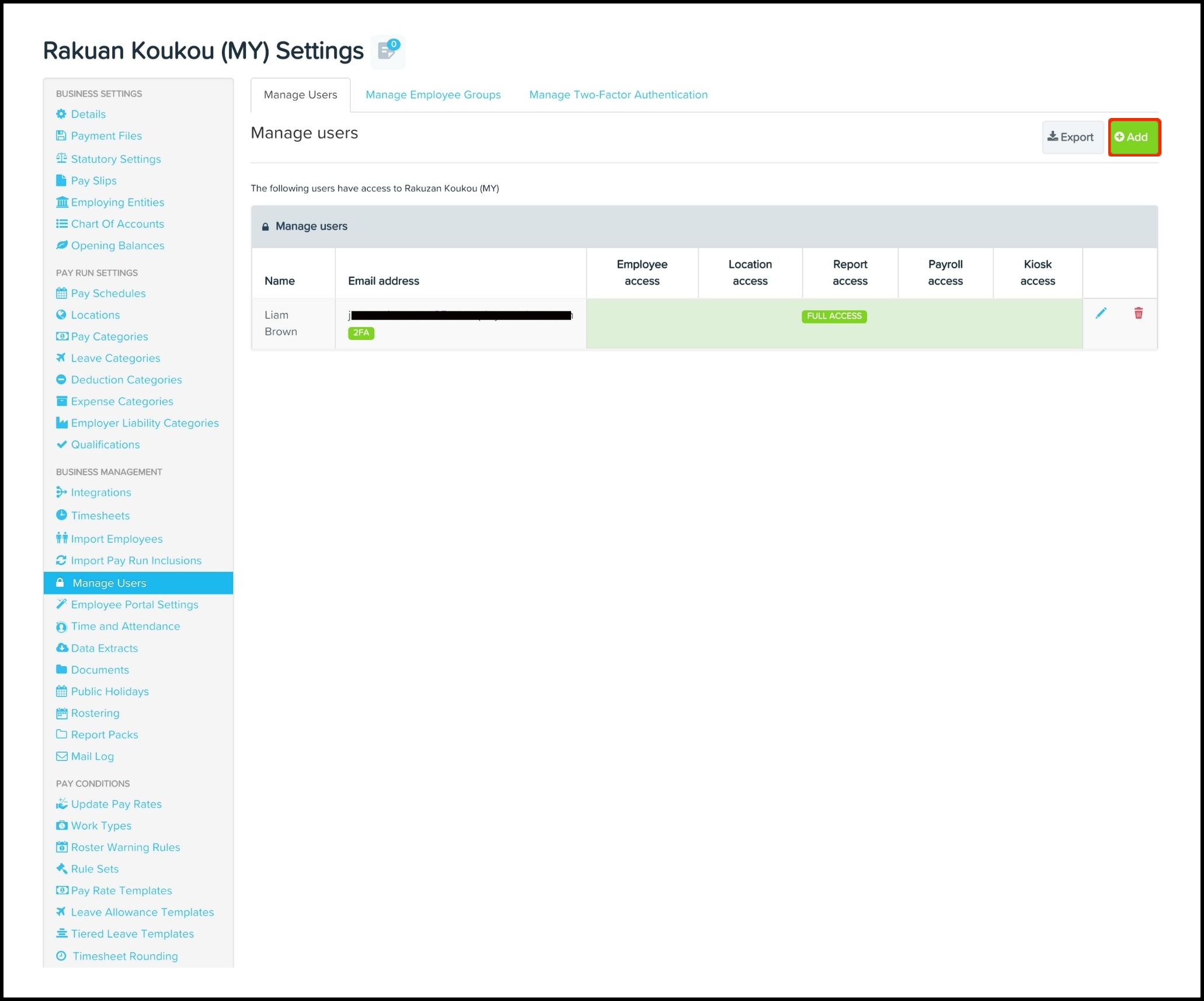Open Public Holidays settings
Viewport: 1204px width, 1001px height.
[x=110, y=691]
